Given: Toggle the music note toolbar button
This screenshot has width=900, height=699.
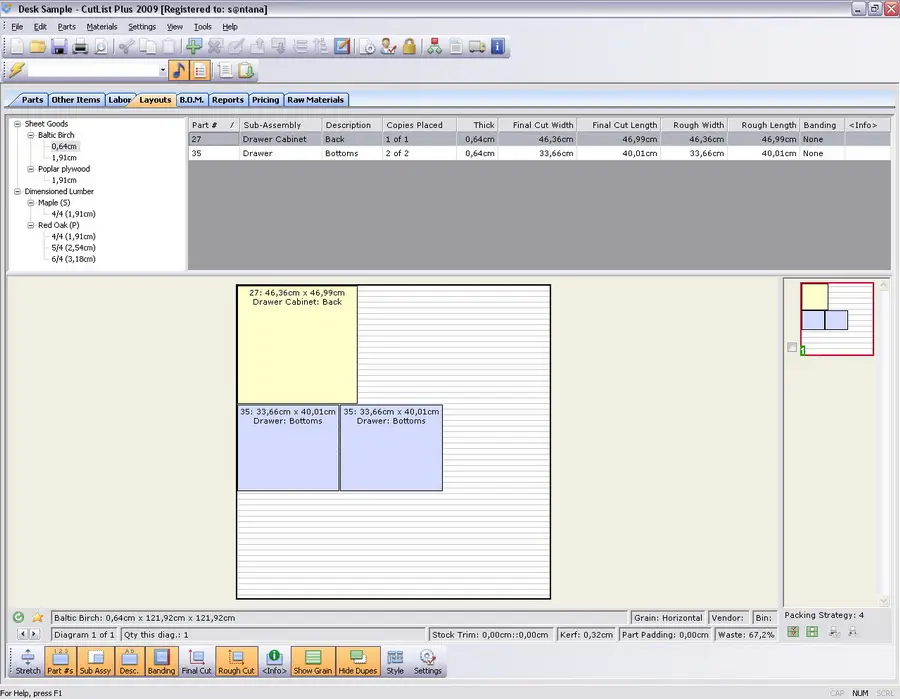Looking at the screenshot, I should (179, 70).
